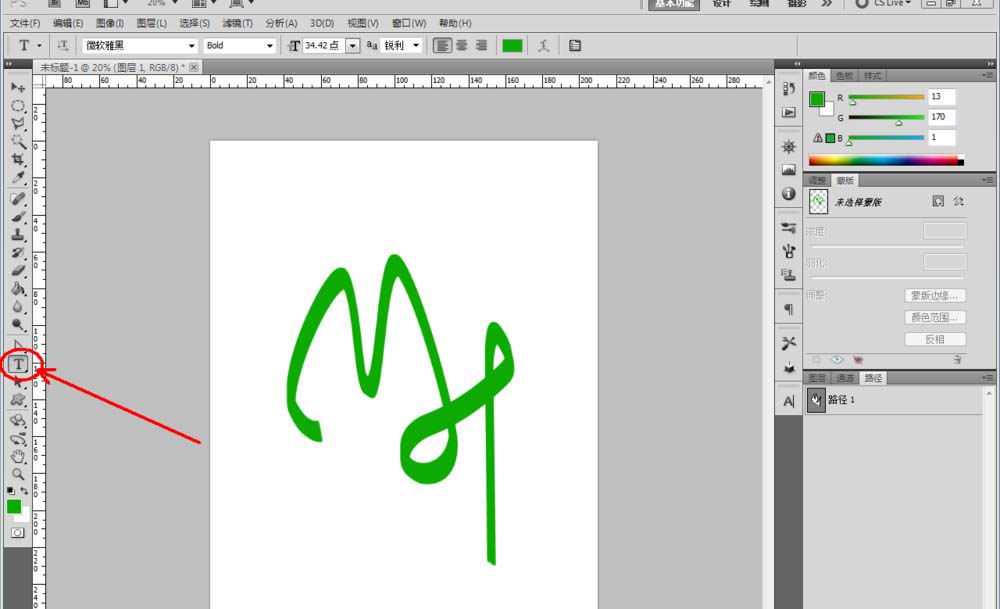Select the Brush tool
This screenshot has width=1000, height=609.
(18, 217)
